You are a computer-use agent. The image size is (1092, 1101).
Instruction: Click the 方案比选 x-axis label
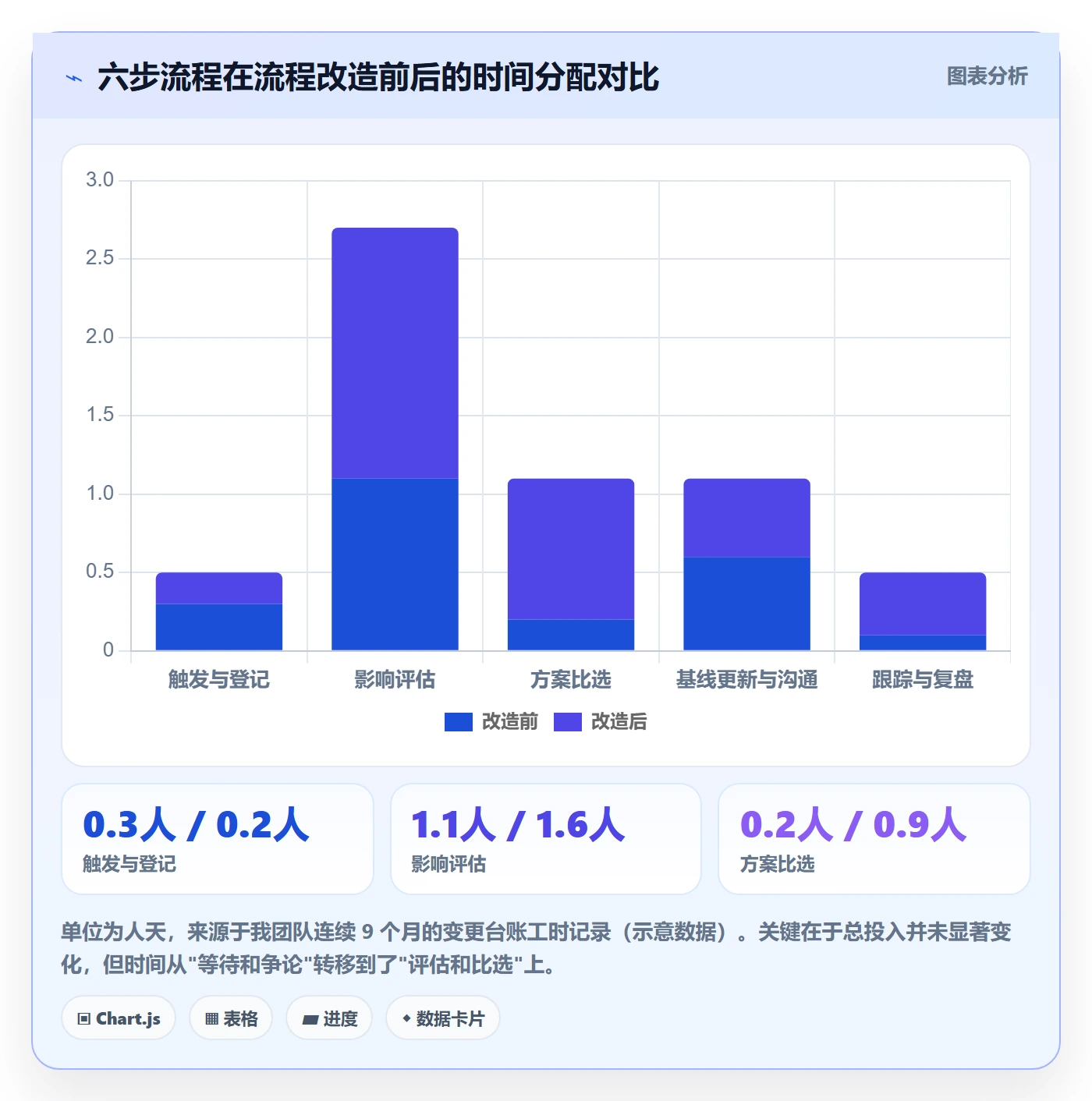click(x=571, y=680)
